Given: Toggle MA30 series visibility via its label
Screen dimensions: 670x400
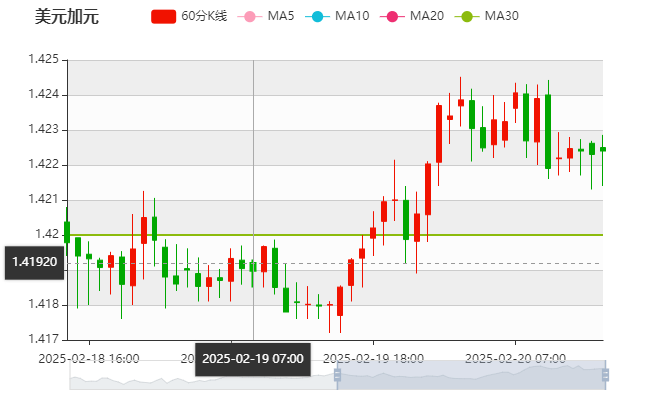Looking at the screenshot, I should [501, 17].
